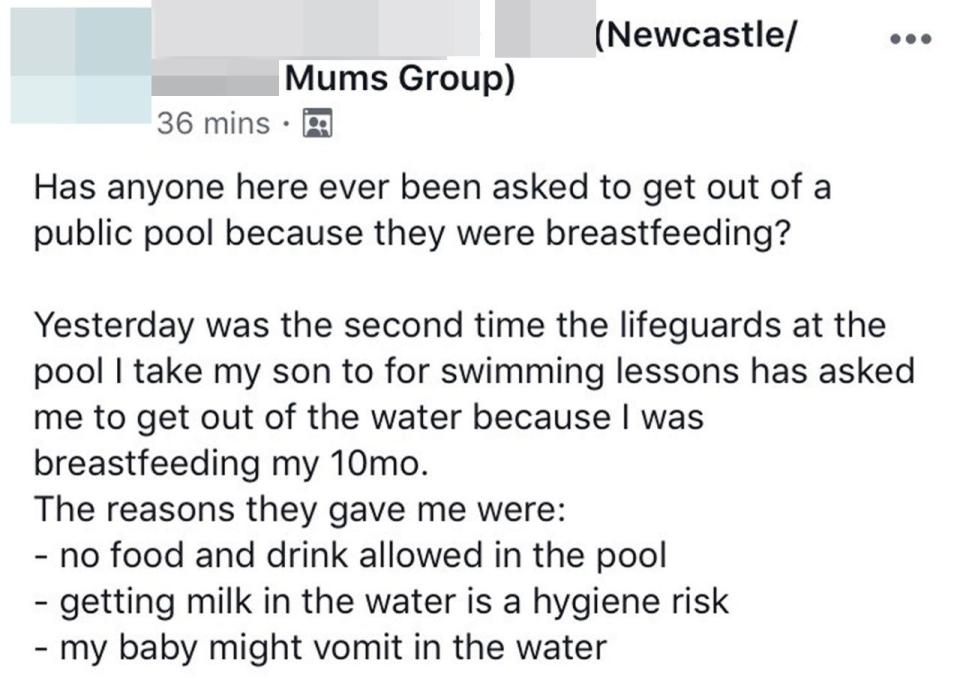Open the poster's blurred name link
The image size is (960, 683).
point(316,28)
